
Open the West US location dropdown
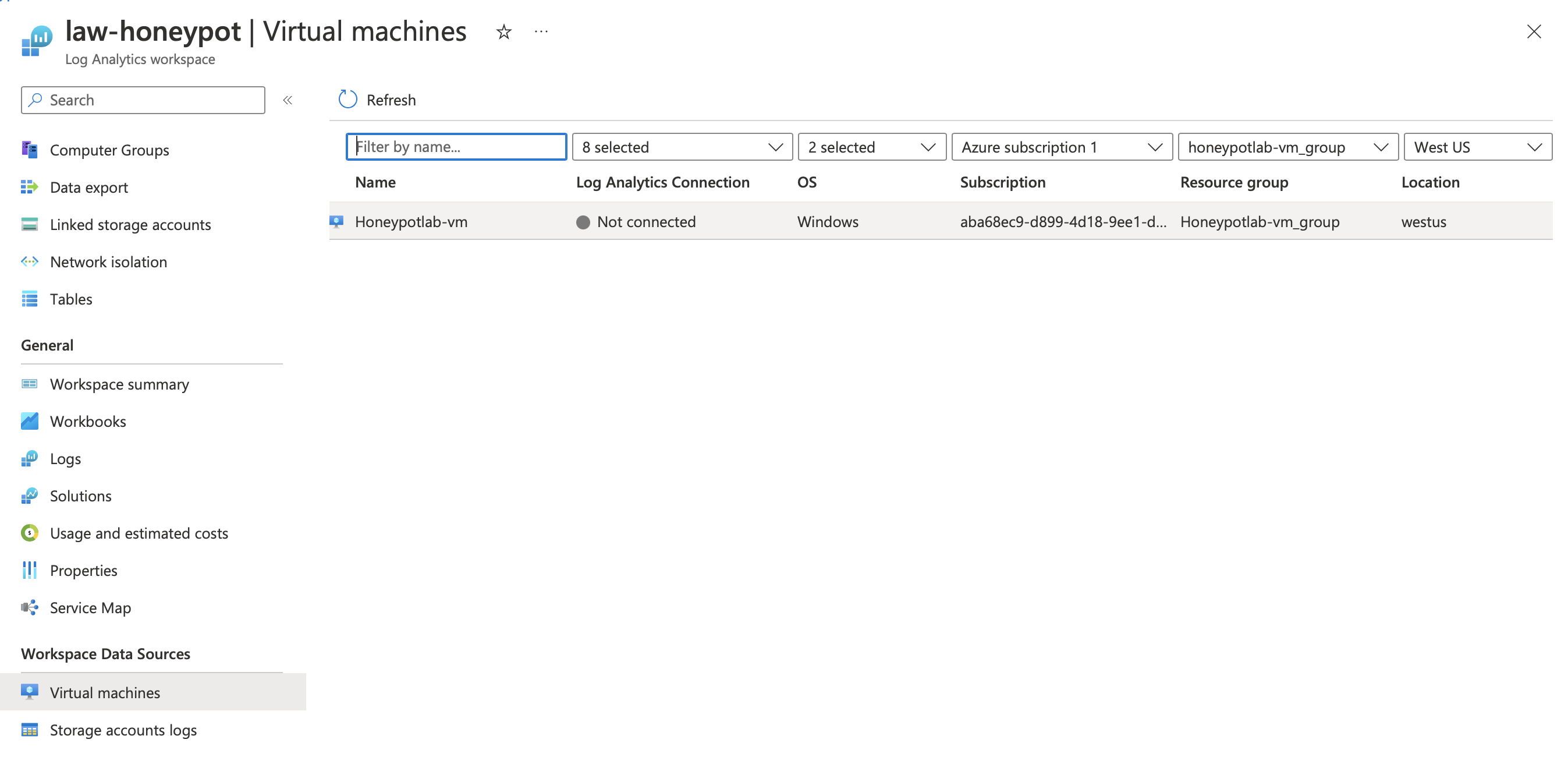tap(1477, 147)
